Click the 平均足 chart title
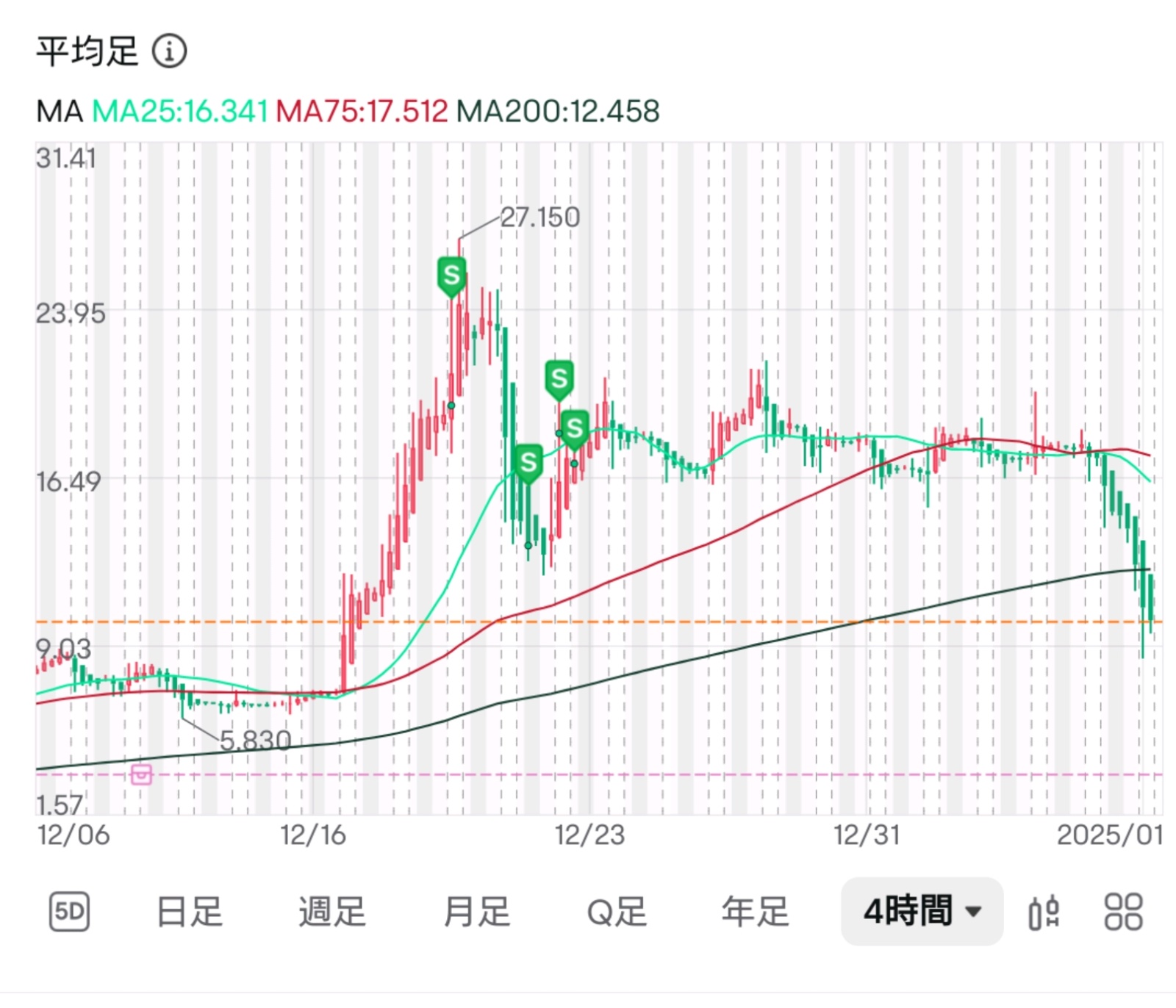This screenshot has width=1176, height=1008. coord(87,51)
